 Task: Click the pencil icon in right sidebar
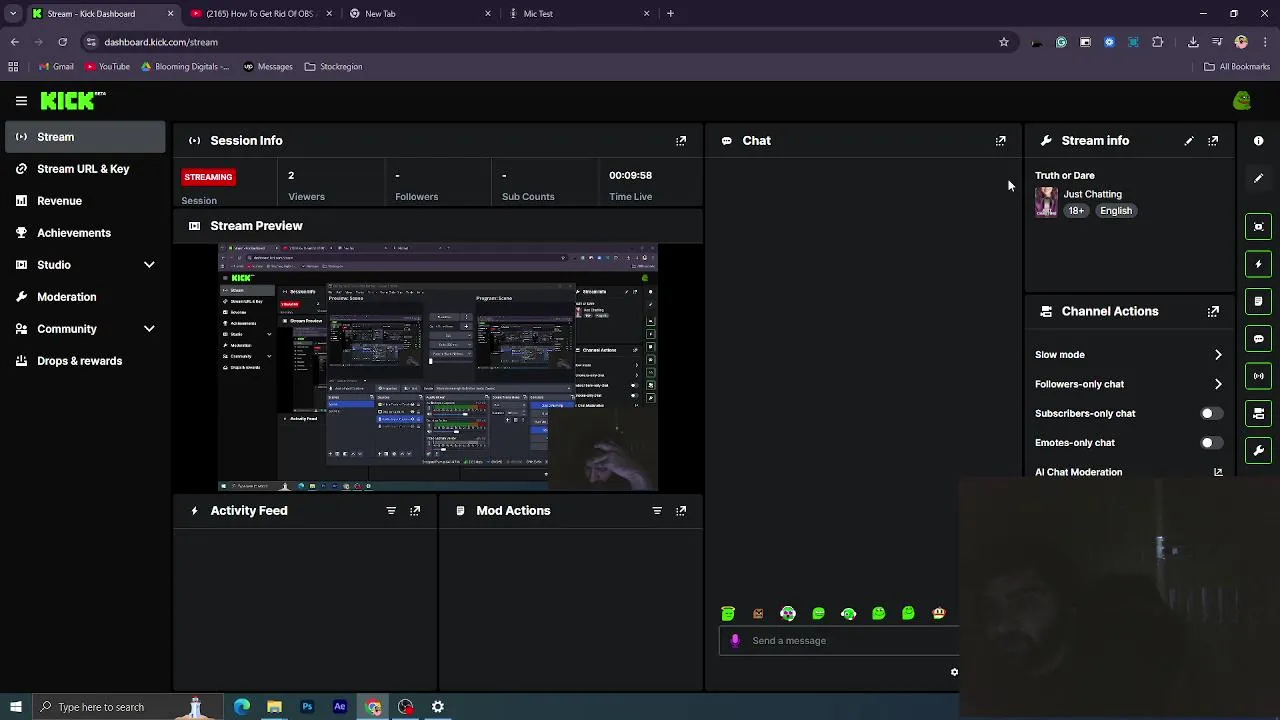tap(1259, 178)
